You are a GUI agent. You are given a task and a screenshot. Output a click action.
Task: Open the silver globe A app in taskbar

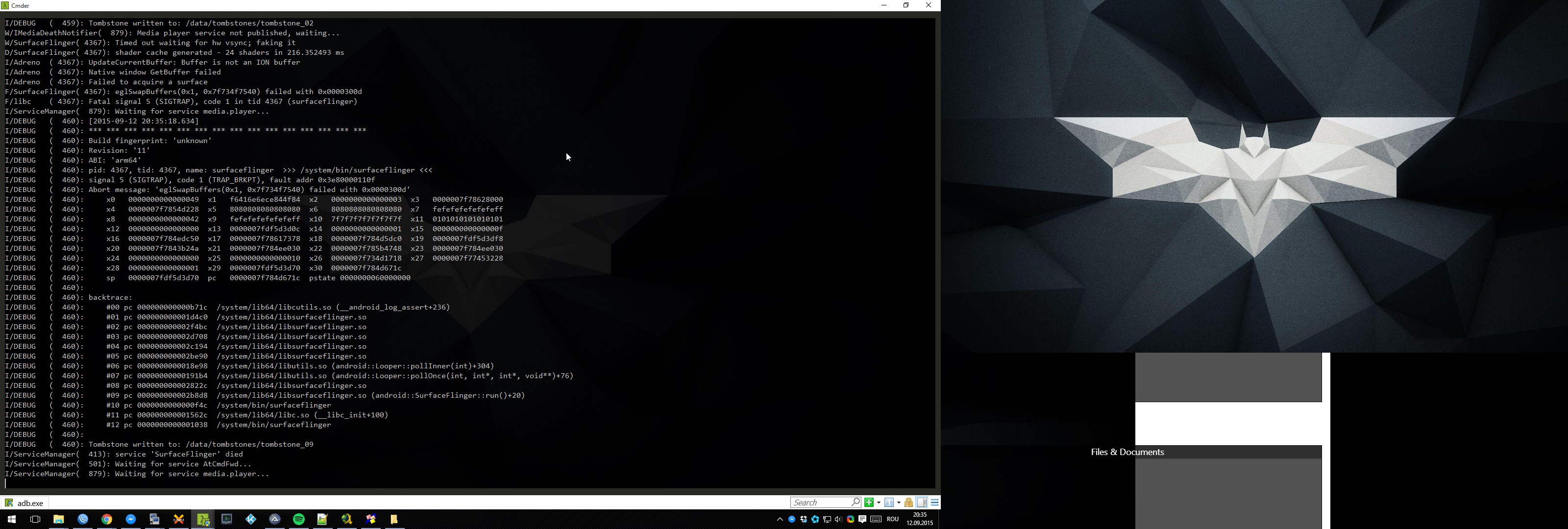275,519
